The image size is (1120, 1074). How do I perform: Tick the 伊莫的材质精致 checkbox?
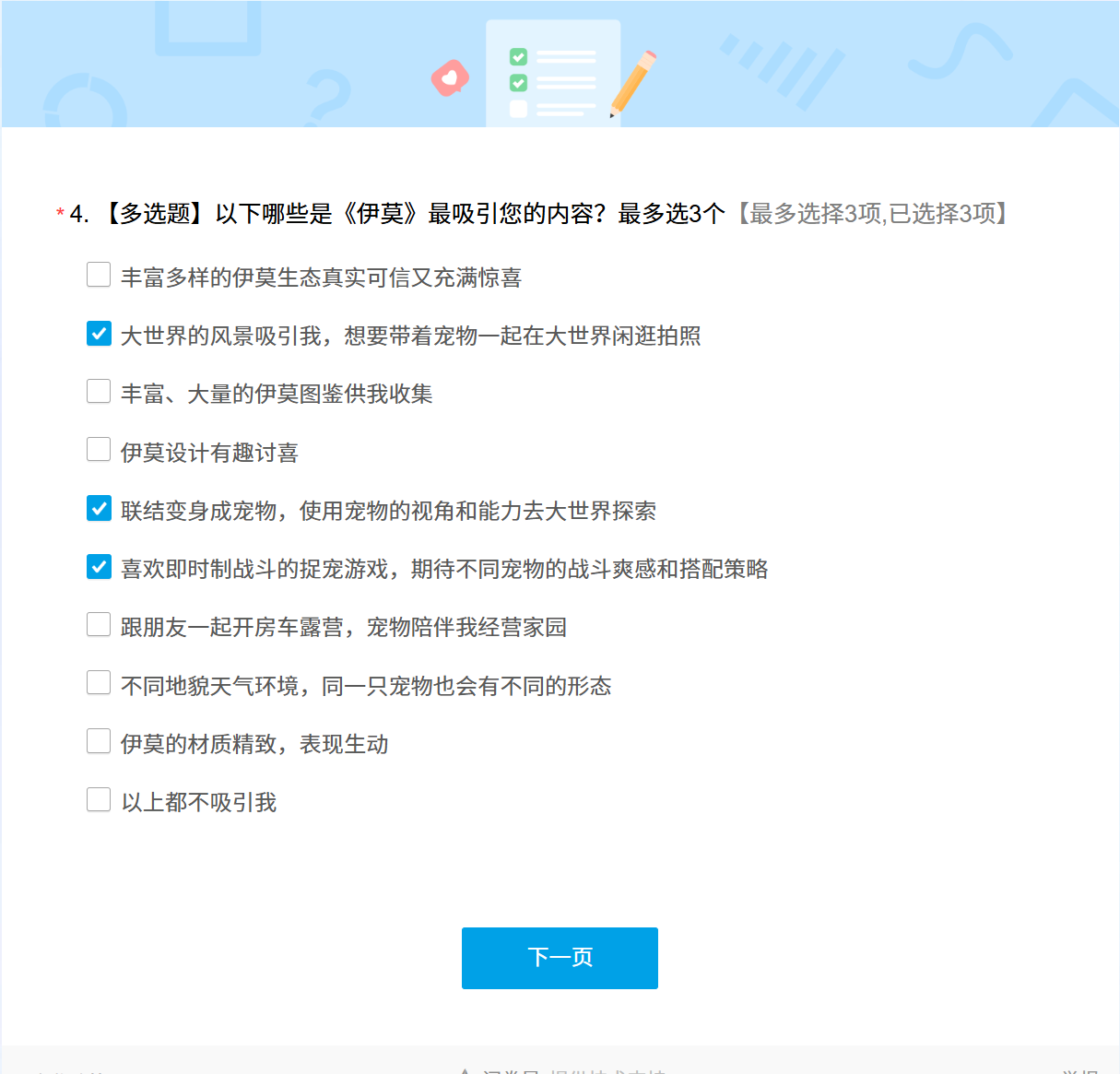[x=99, y=742]
